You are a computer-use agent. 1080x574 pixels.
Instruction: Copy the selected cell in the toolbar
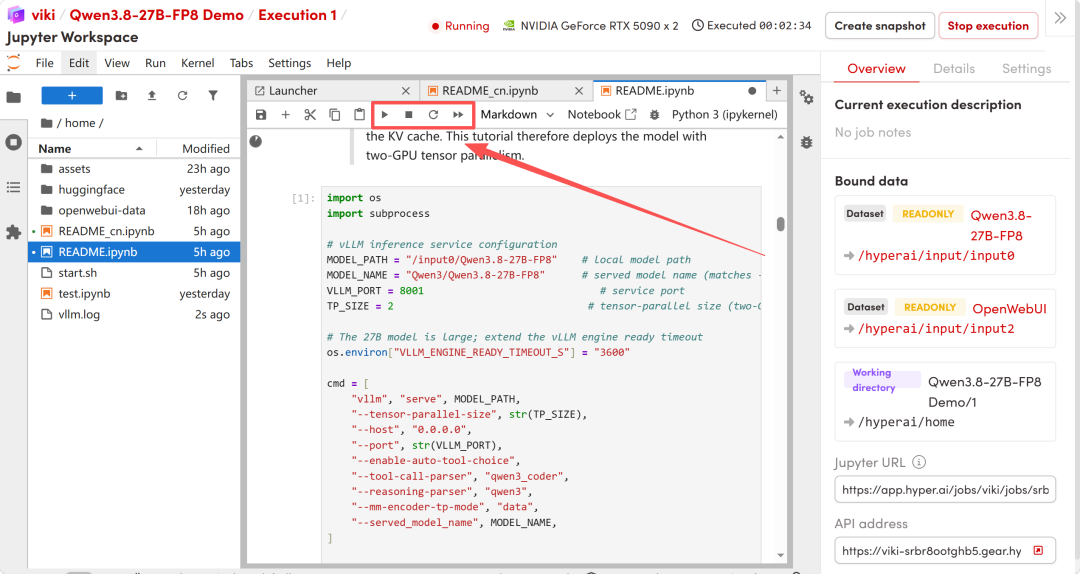335,114
